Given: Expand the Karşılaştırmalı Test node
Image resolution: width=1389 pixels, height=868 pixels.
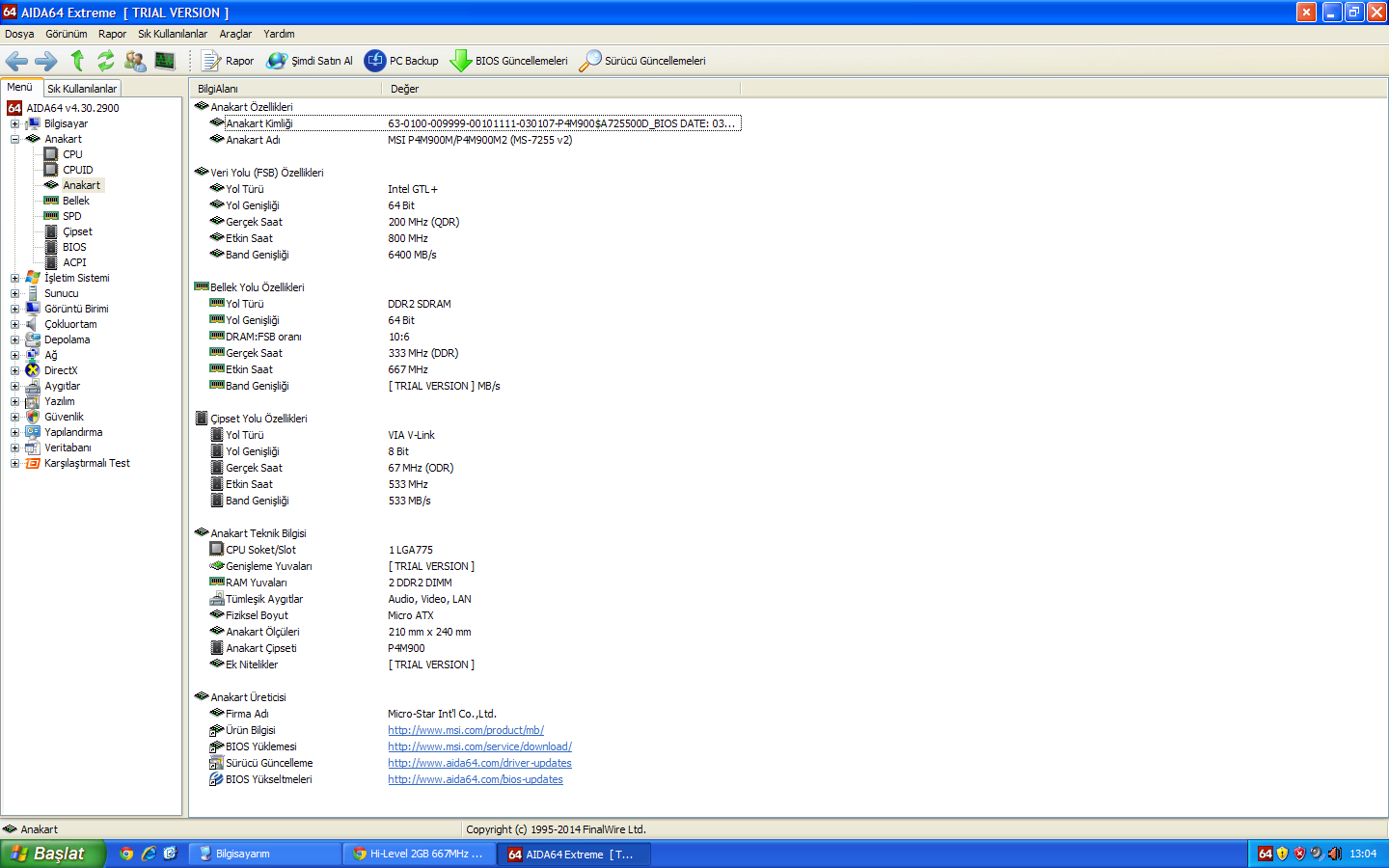Looking at the screenshot, I should coord(14,463).
